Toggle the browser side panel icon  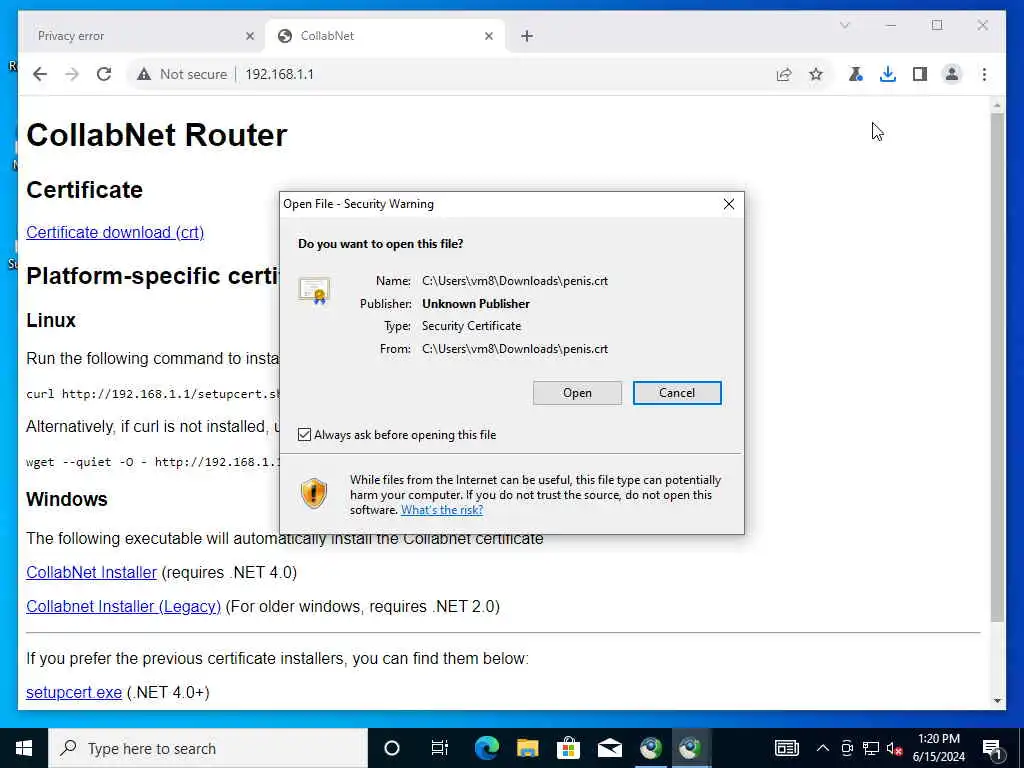pos(920,74)
